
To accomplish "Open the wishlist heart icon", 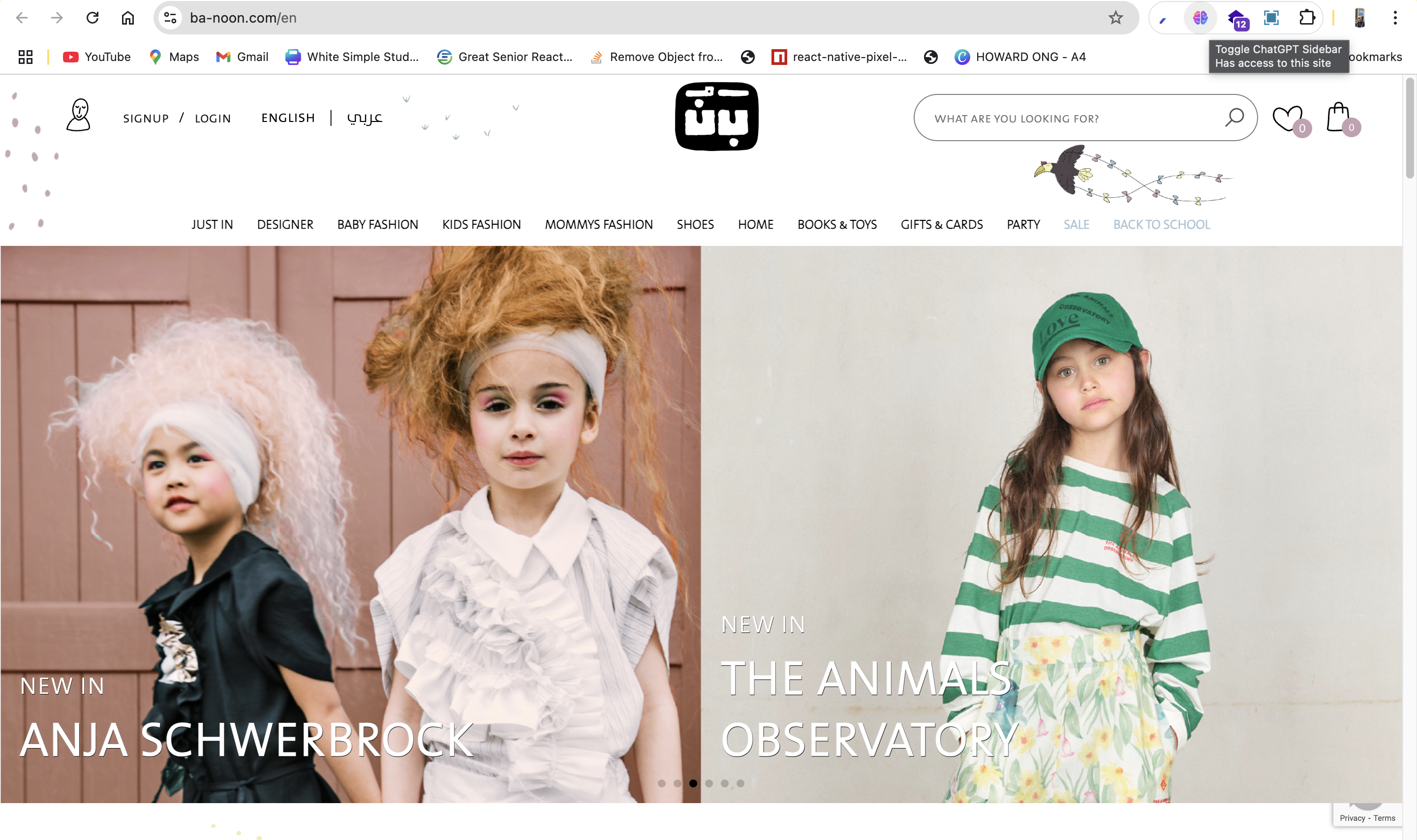I will pos(1288,119).
